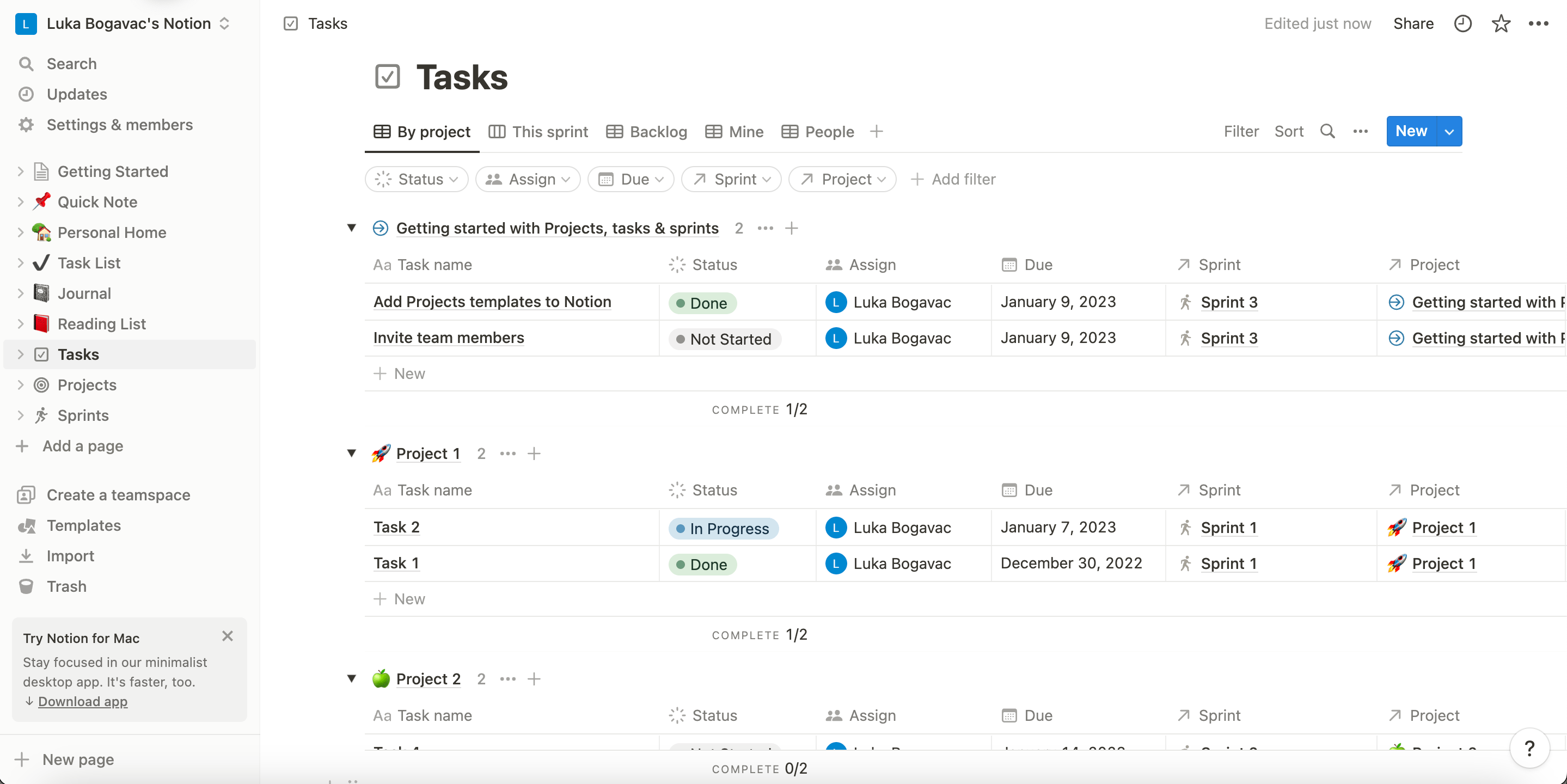Dismiss the Try Notion for Mac banner
This screenshot has height=784, width=1567.
click(x=228, y=636)
